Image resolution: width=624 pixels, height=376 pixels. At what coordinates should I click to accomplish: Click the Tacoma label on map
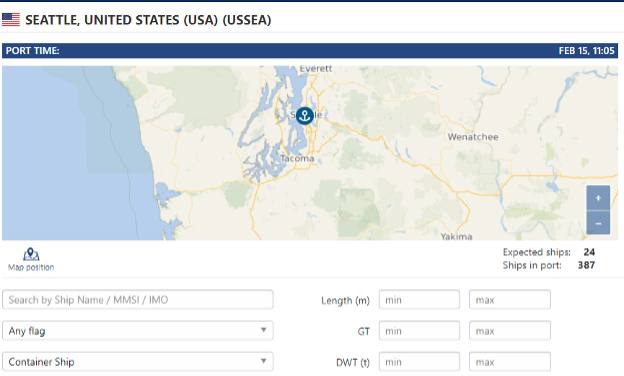coord(297,159)
